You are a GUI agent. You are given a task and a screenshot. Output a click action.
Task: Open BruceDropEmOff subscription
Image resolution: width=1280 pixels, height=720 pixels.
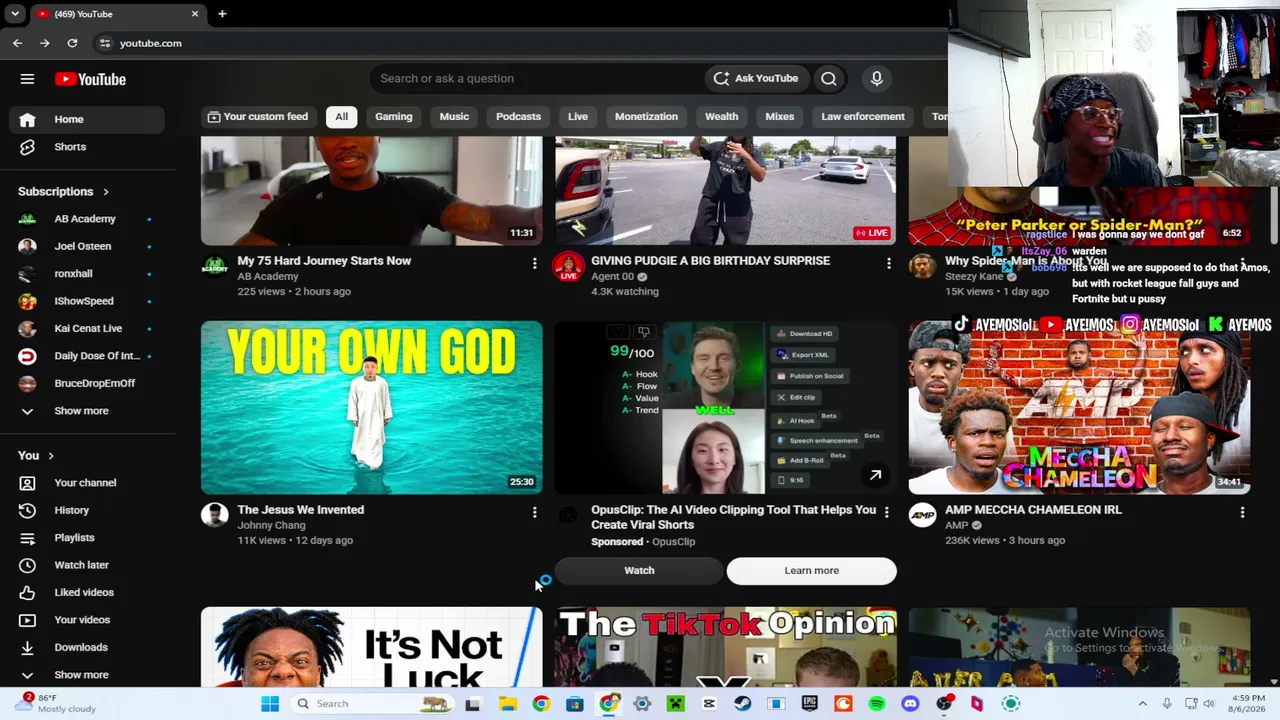tap(87, 383)
